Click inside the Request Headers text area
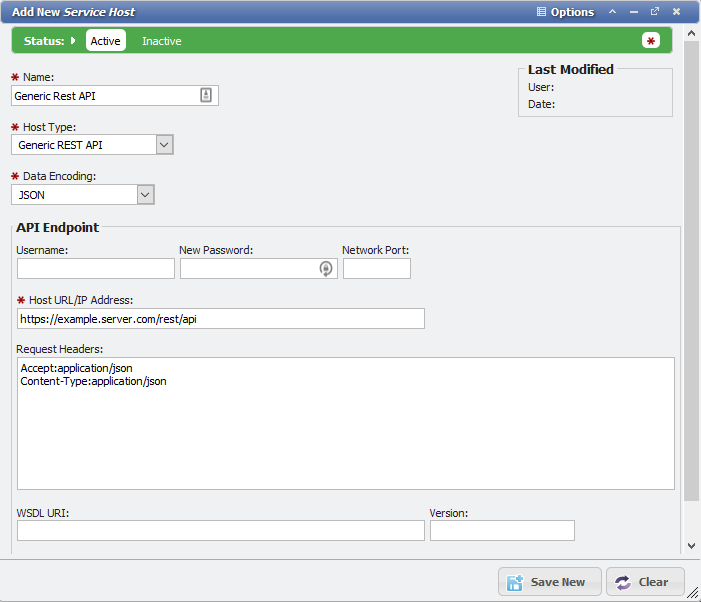701x602 pixels. pos(345,430)
